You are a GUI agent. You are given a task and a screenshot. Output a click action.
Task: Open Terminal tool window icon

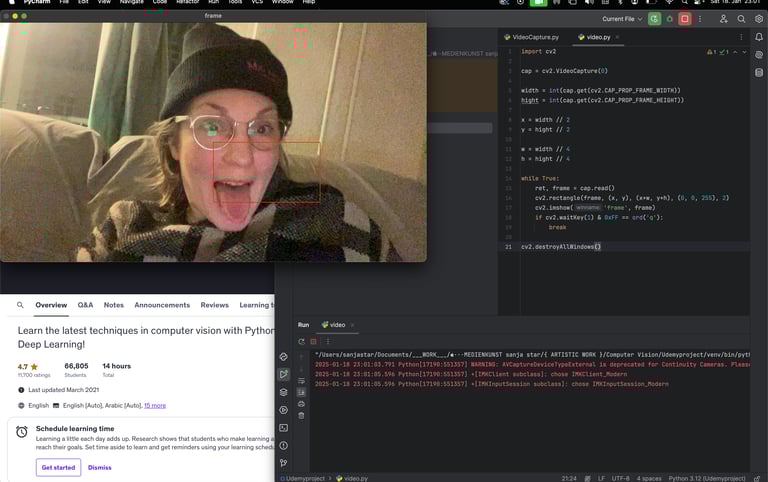pos(284,428)
